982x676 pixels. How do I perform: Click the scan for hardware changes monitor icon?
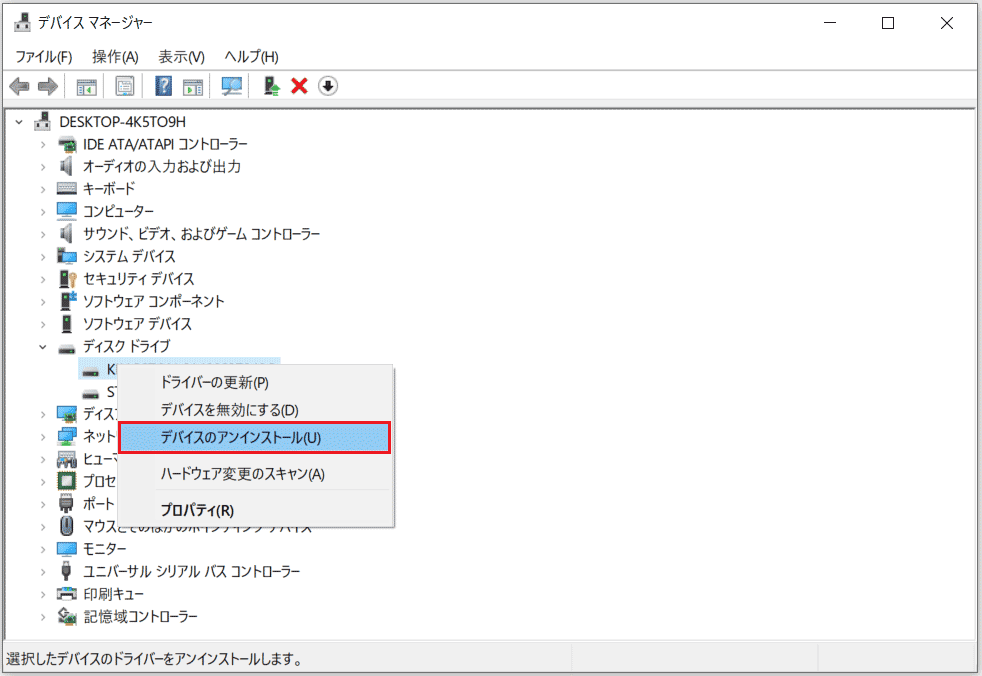point(232,86)
